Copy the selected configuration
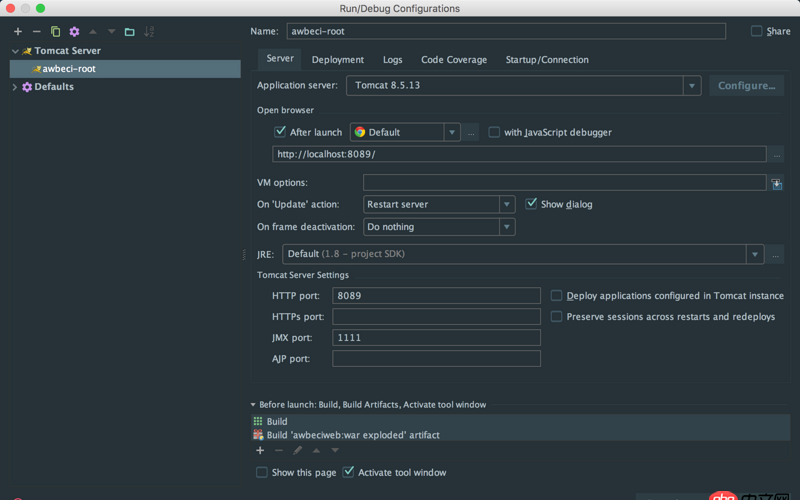Image resolution: width=800 pixels, height=500 pixels. point(56,32)
